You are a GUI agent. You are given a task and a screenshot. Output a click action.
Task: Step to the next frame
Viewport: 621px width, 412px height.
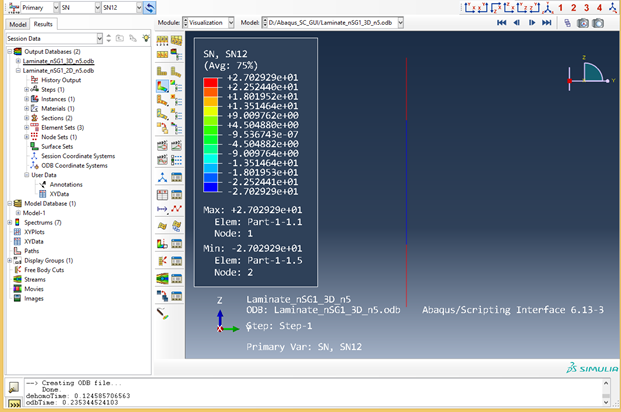[x=531, y=23]
